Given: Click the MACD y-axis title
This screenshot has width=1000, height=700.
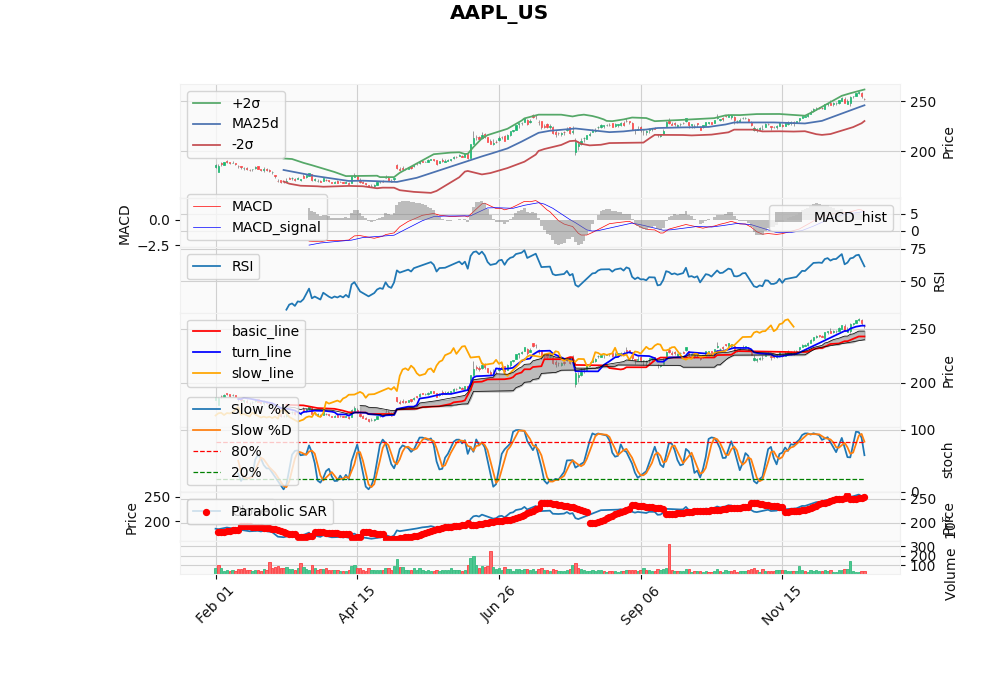Looking at the screenshot, I should [x=124, y=225].
